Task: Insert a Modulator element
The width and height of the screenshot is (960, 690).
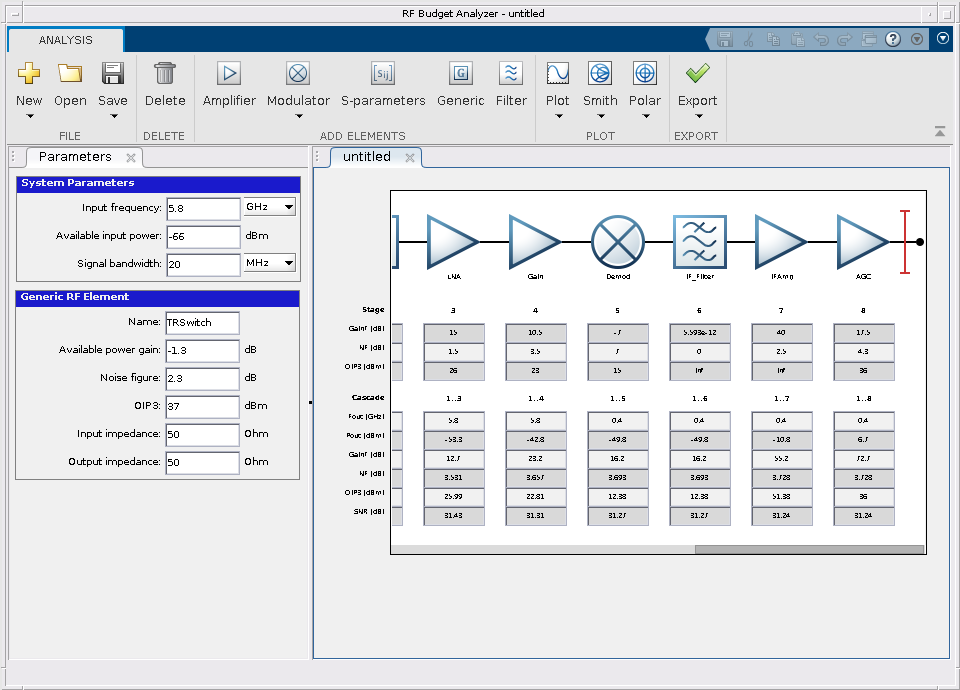Action: (x=298, y=75)
